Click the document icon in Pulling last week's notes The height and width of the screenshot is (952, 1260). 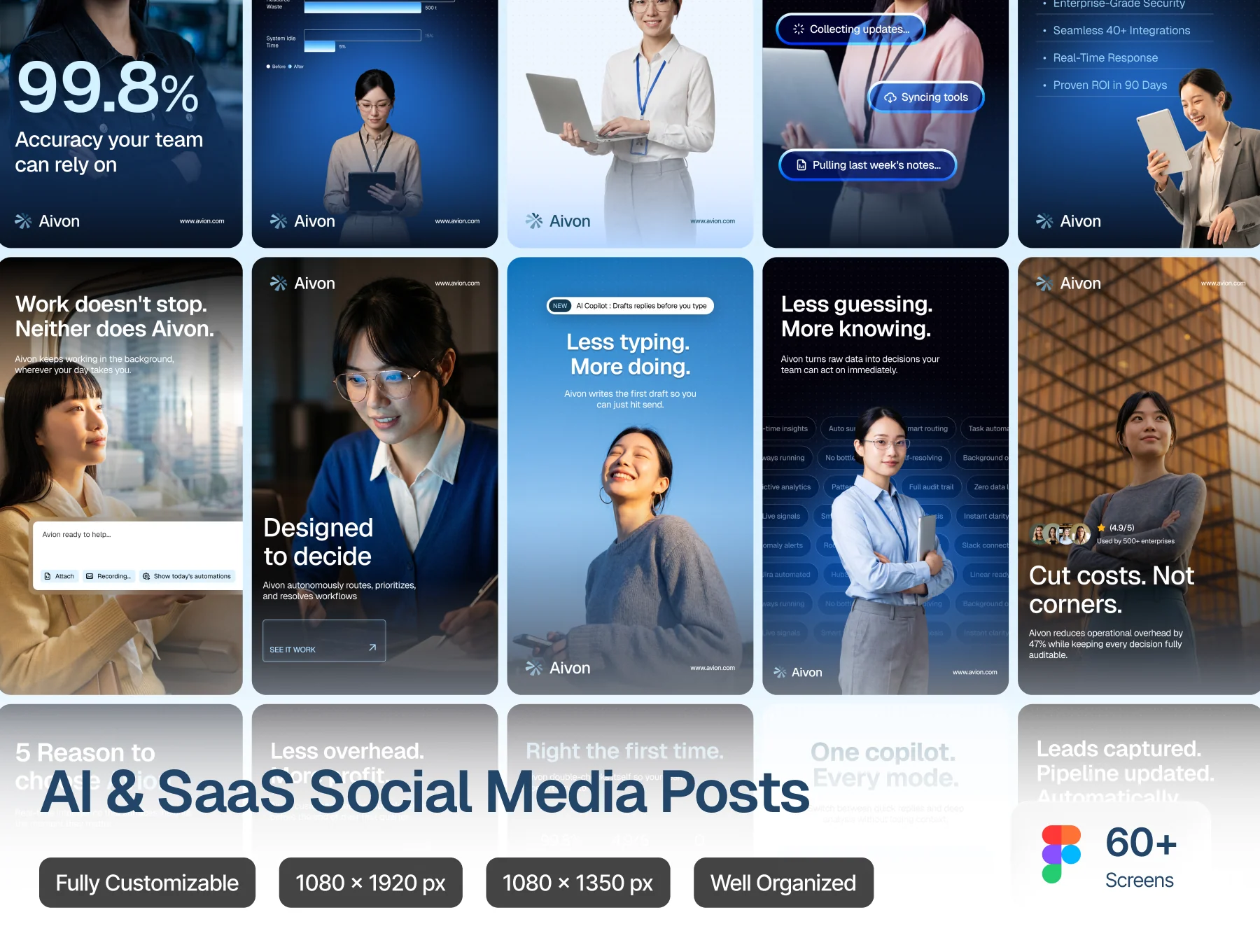tap(801, 165)
